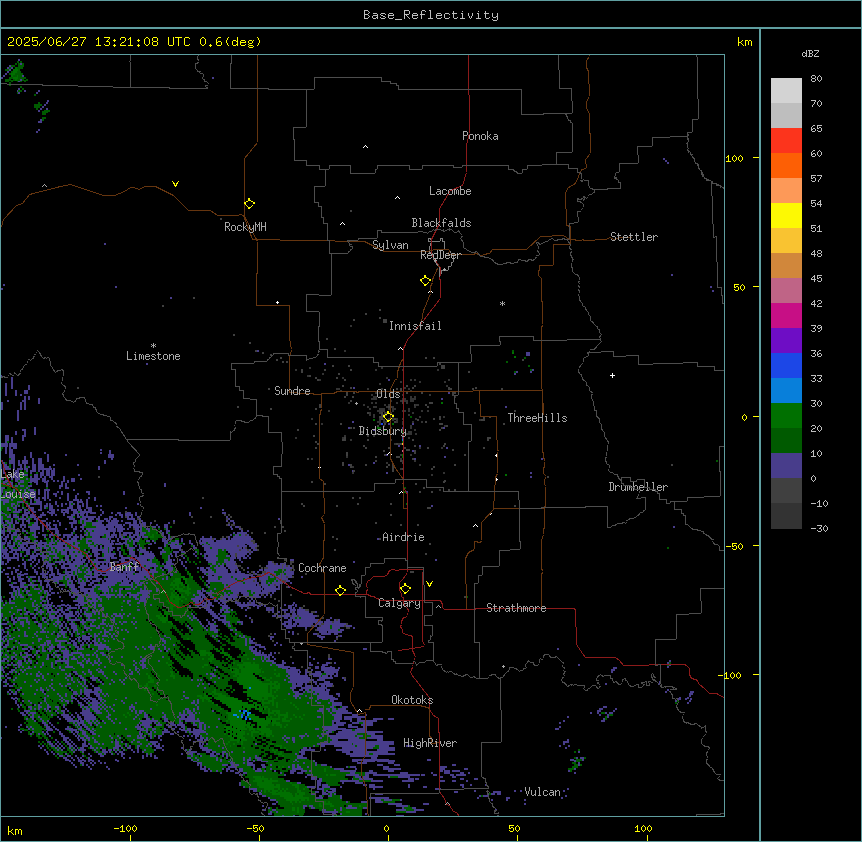
Task: Click the Lacombe city label
Action: 450,191
